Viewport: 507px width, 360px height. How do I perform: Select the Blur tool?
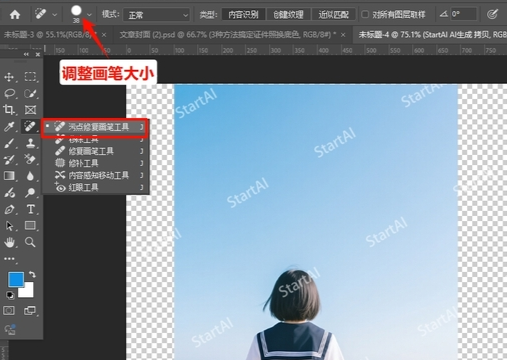(30, 176)
